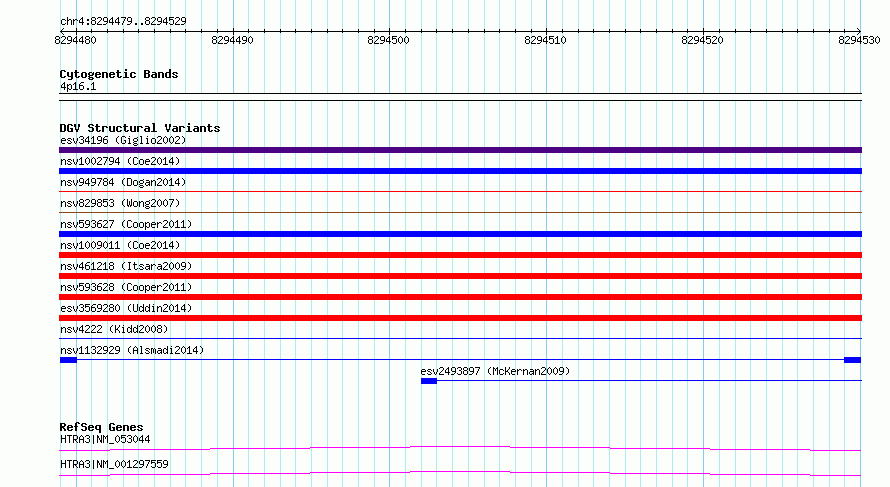The height and width of the screenshot is (487, 890).
Task: Click the esv34196 (Giglio2002) variant label
Action: 123,140
